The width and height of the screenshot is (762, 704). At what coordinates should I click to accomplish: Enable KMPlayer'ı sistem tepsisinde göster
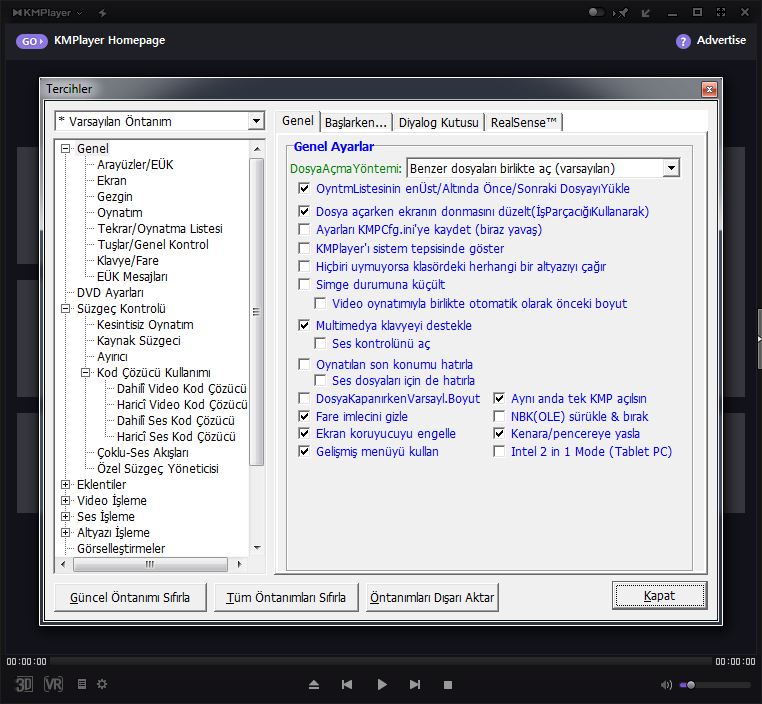[x=304, y=248]
